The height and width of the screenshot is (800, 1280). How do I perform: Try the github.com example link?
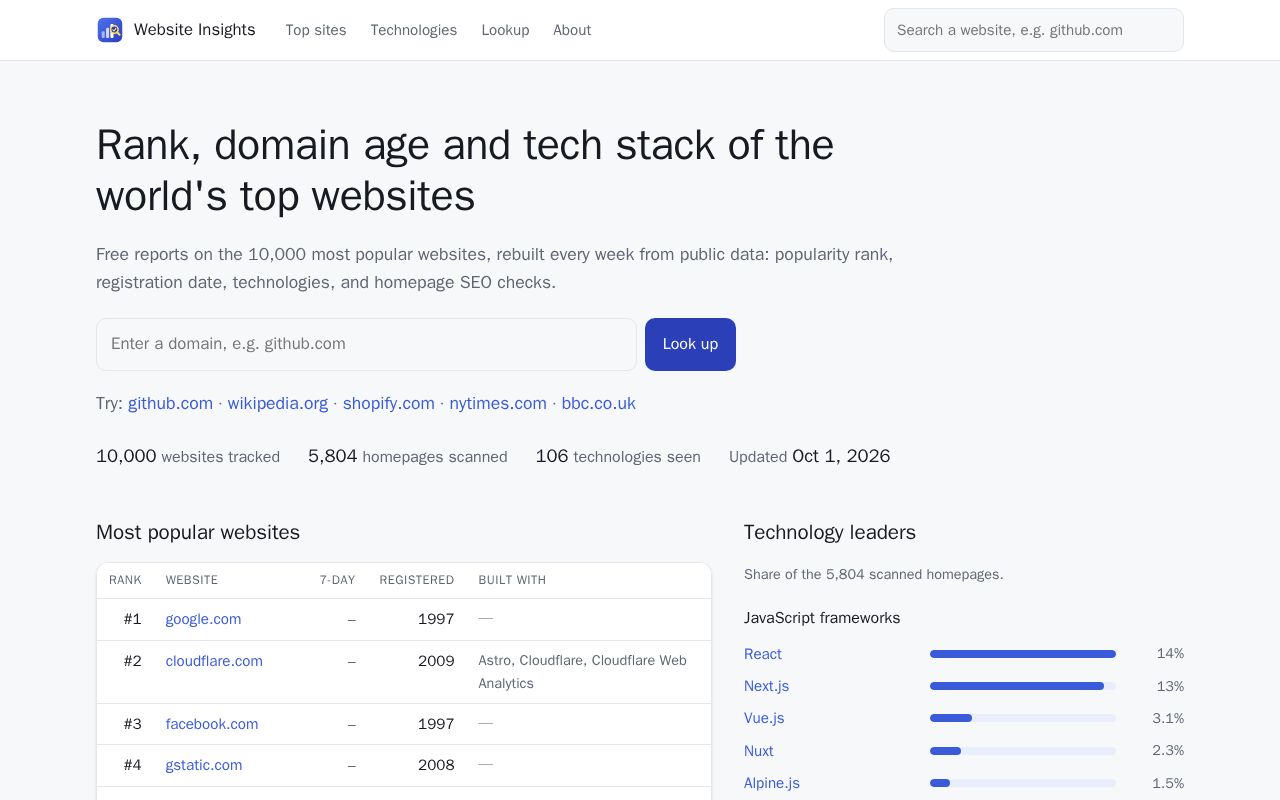tap(170, 403)
